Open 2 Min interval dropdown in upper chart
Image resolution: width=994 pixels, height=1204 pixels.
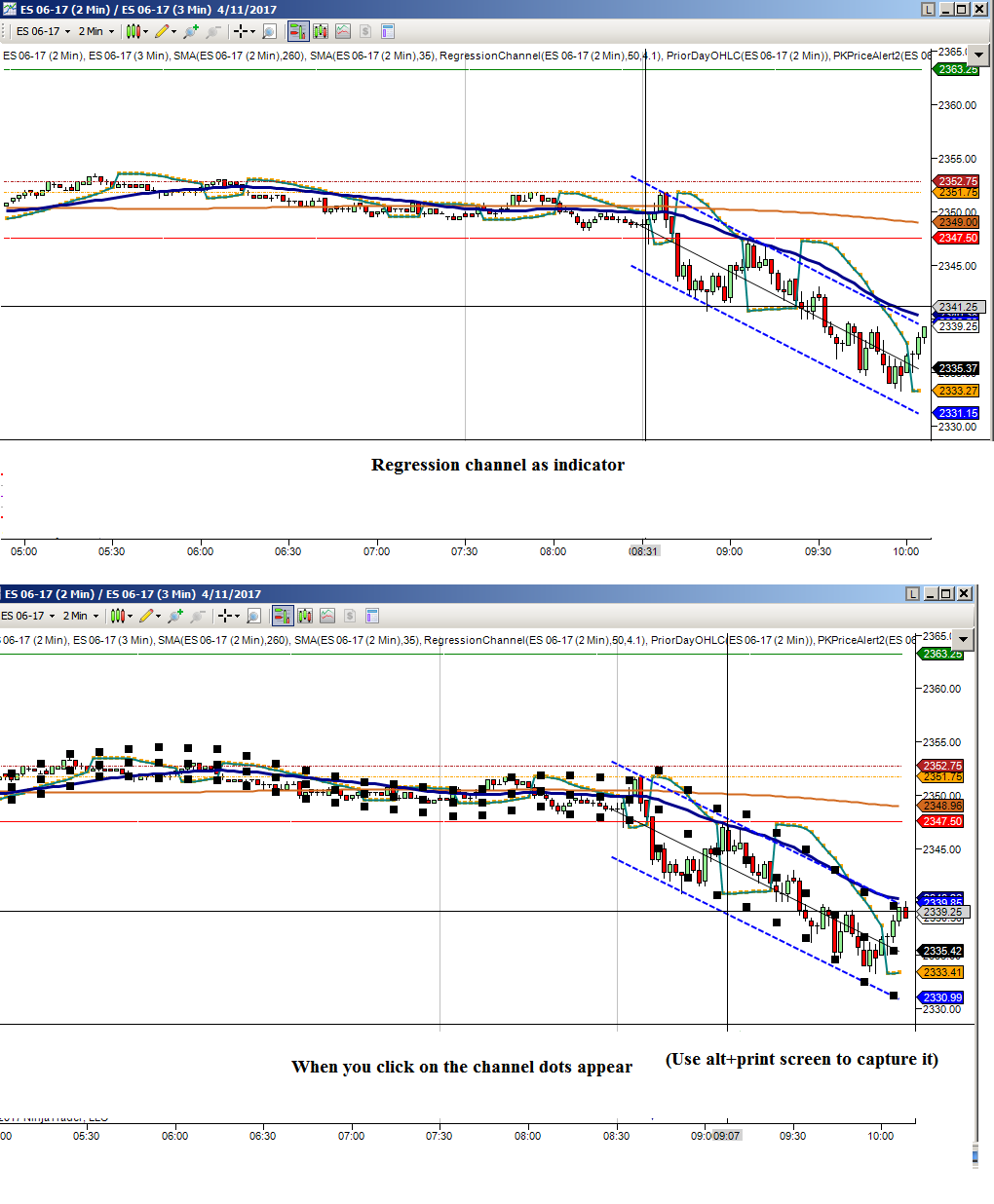pos(96,31)
